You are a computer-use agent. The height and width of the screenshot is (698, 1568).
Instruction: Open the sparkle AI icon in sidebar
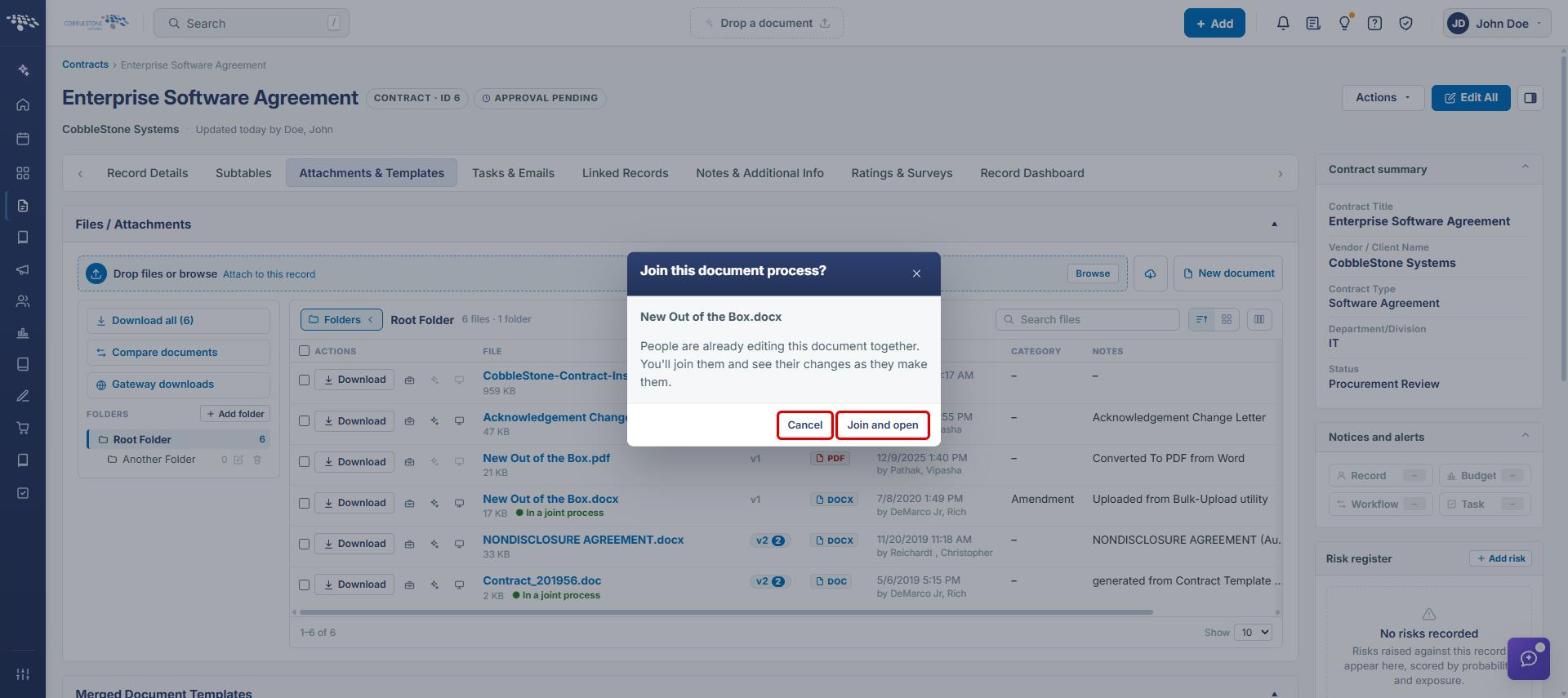point(23,70)
